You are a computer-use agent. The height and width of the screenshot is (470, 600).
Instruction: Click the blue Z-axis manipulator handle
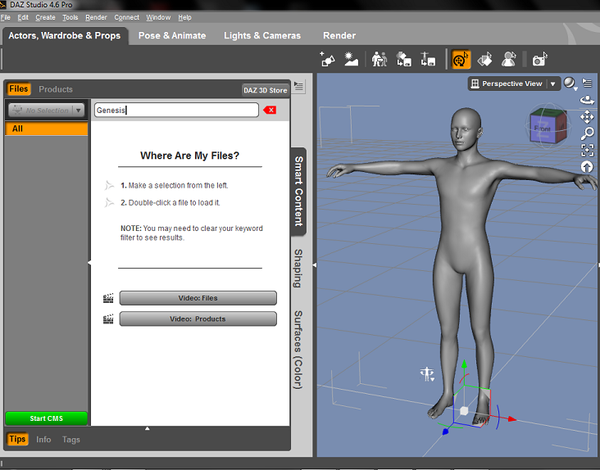pyautogui.click(x=445, y=432)
